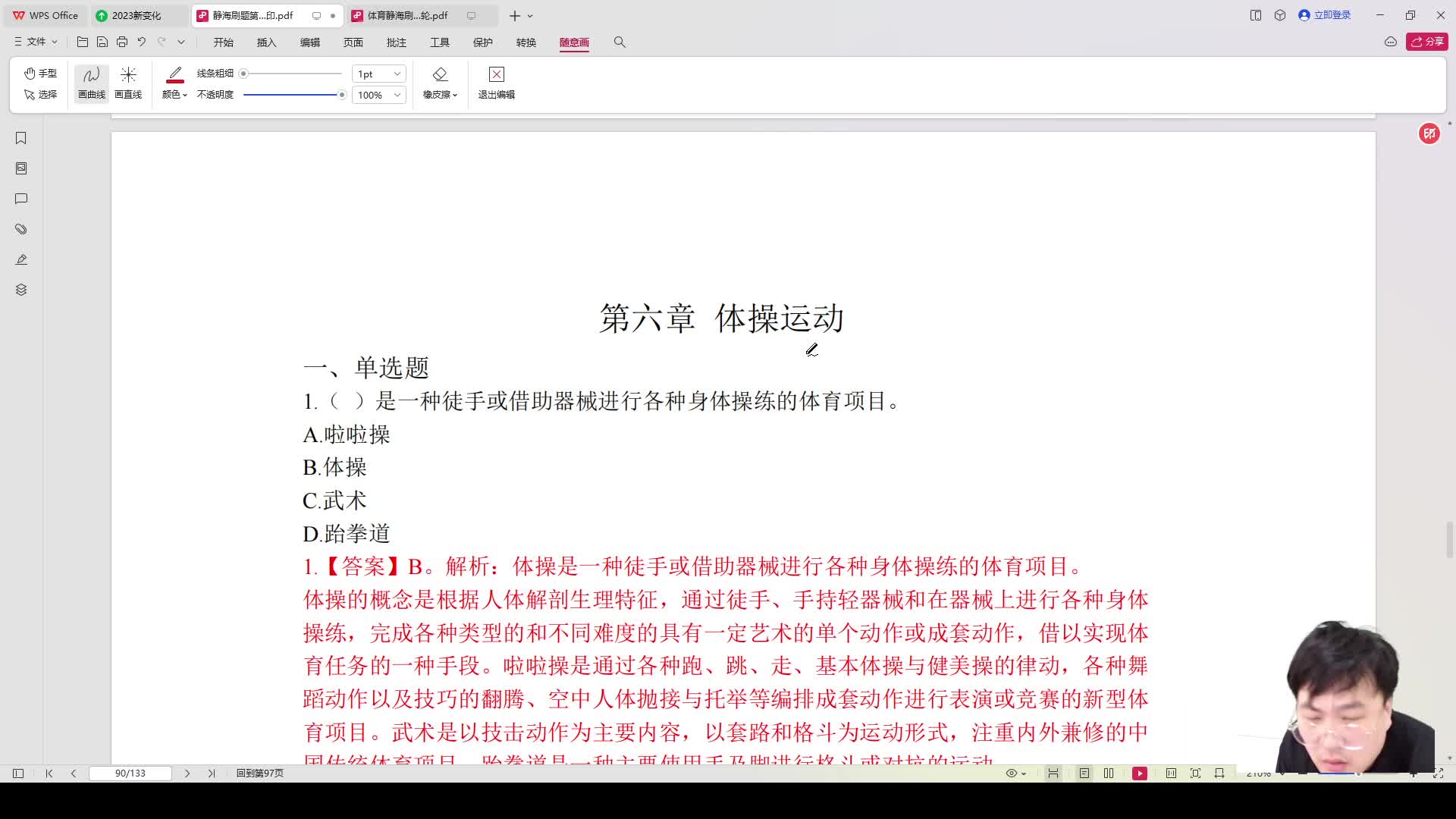Image resolution: width=1456 pixels, height=819 pixels.
Task: Click the 退出编辑 exit editing button
Action: [x=496, y=83]
